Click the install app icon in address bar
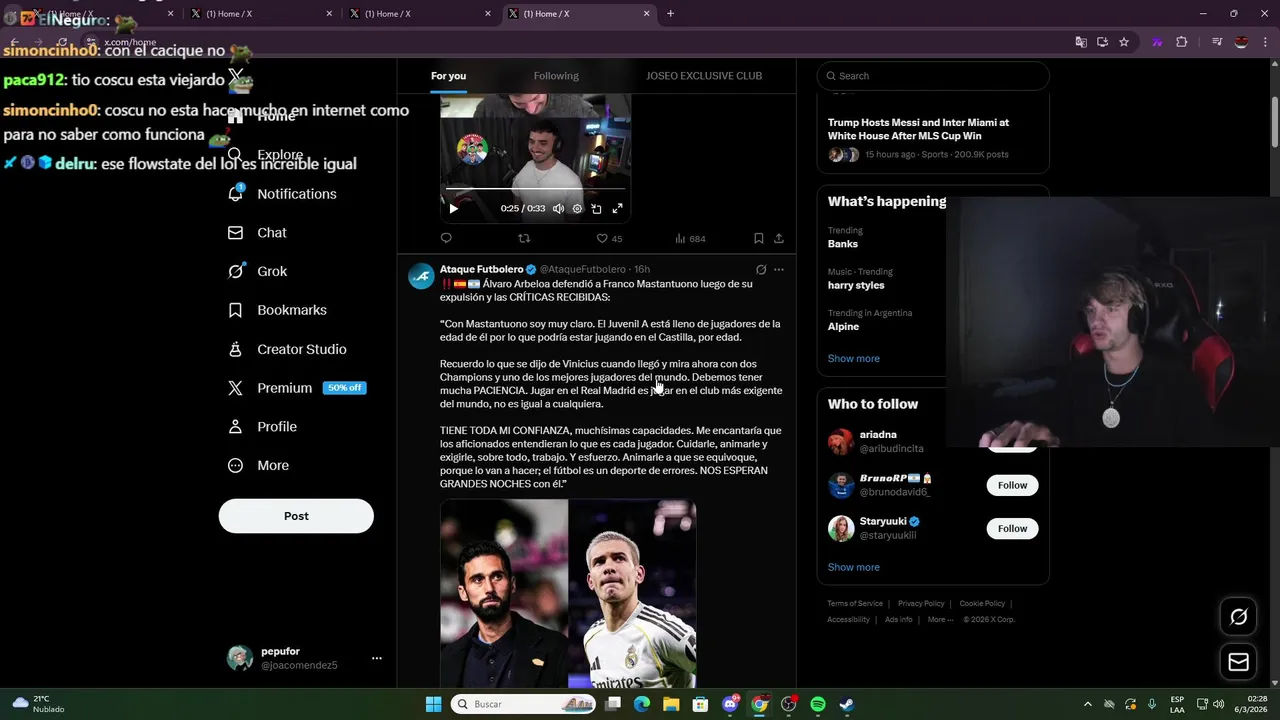This screenshot has width=1280, height=720. pos(1102,42)
